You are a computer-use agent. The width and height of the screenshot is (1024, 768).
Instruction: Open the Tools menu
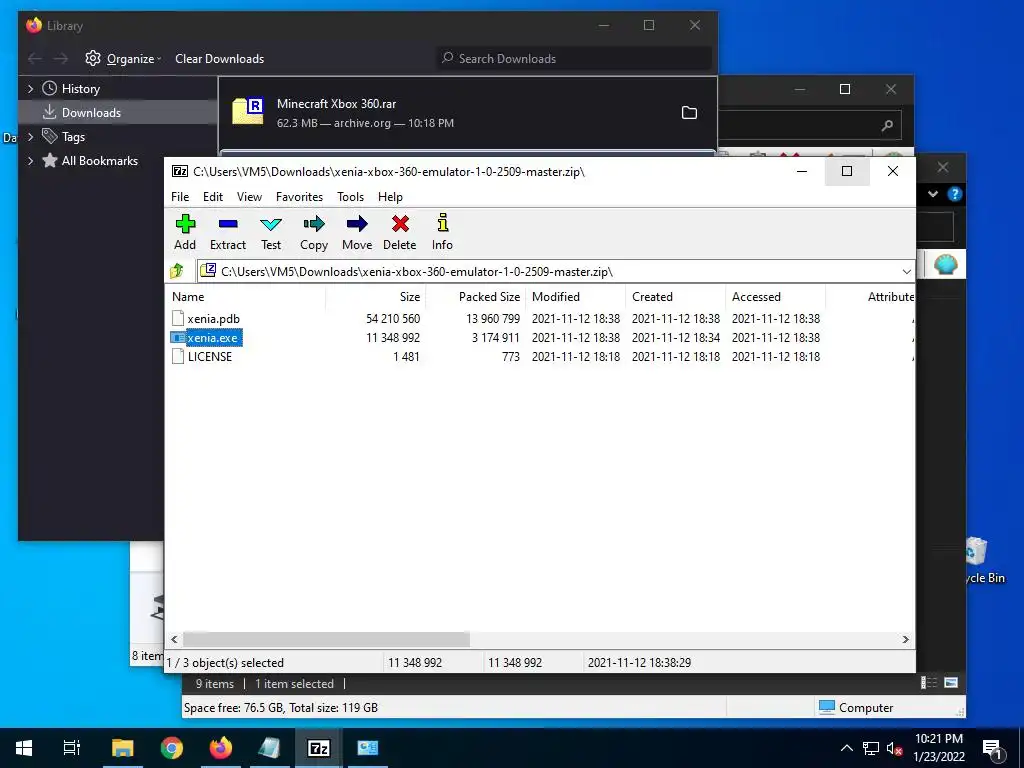pyautogui.click(x=350, y=197)
